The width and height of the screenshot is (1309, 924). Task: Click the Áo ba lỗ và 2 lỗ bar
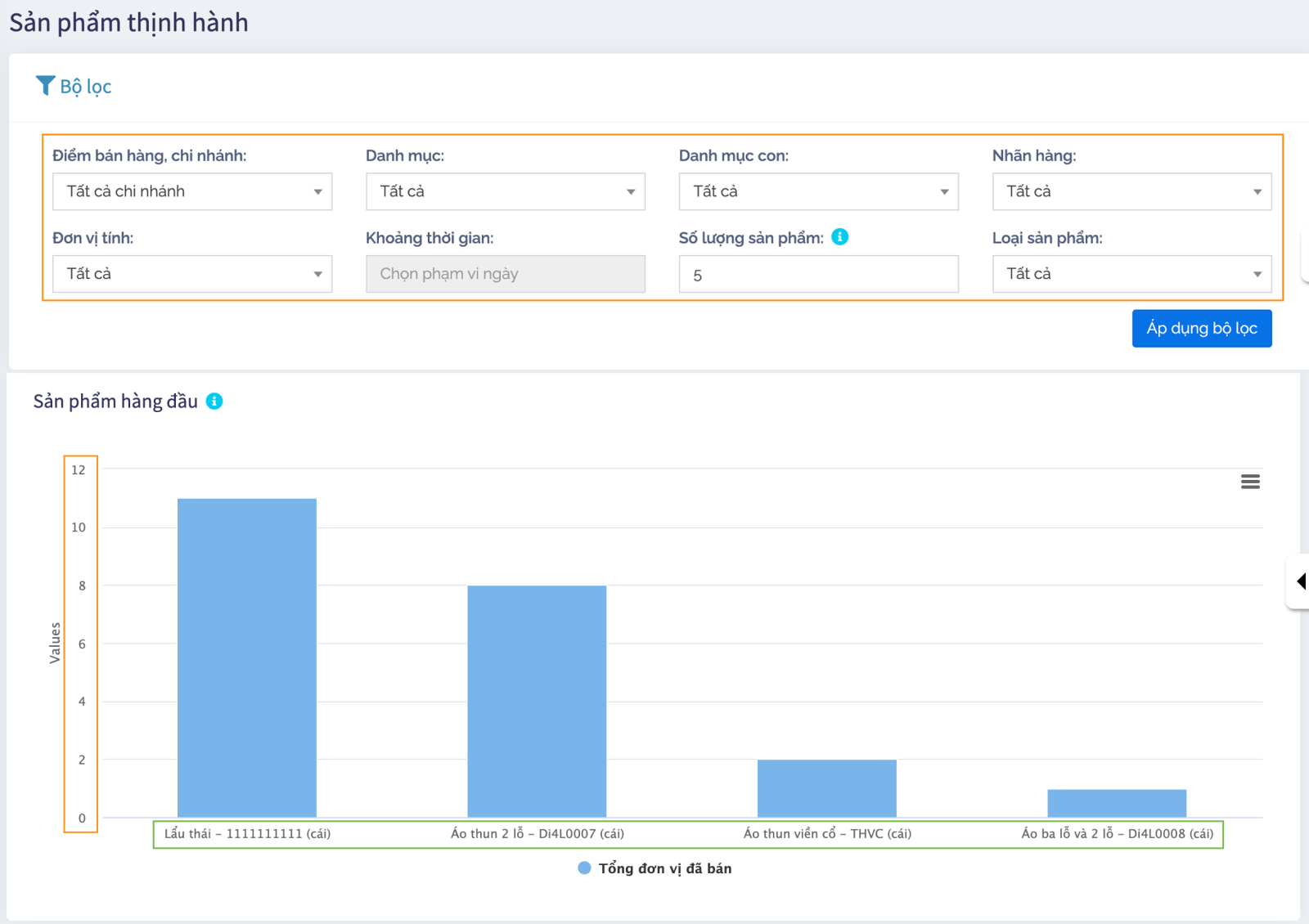(x=1117, y=803)
